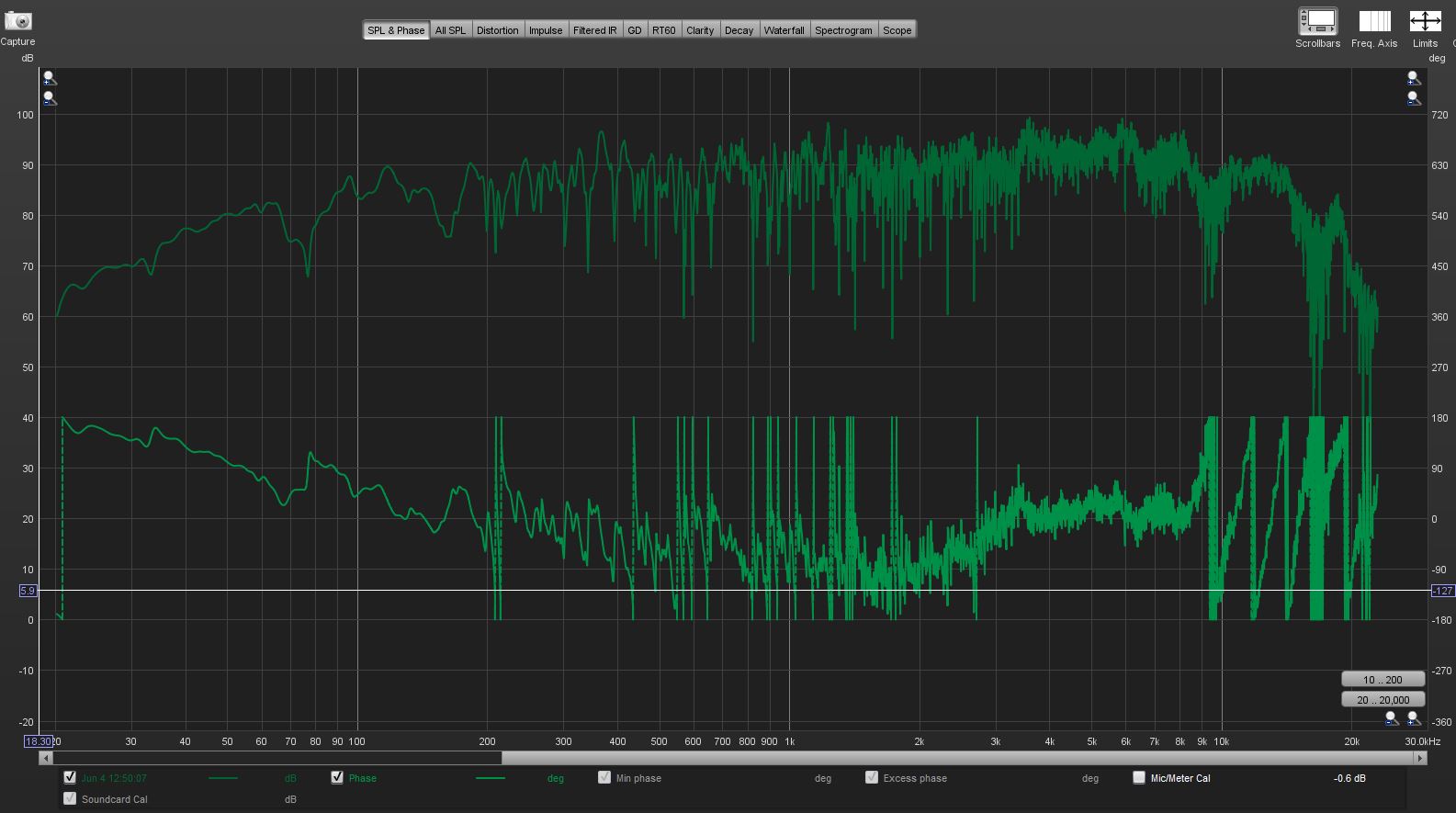Enable the Mic/Meter Cal checkbox

click(1139, 777)
